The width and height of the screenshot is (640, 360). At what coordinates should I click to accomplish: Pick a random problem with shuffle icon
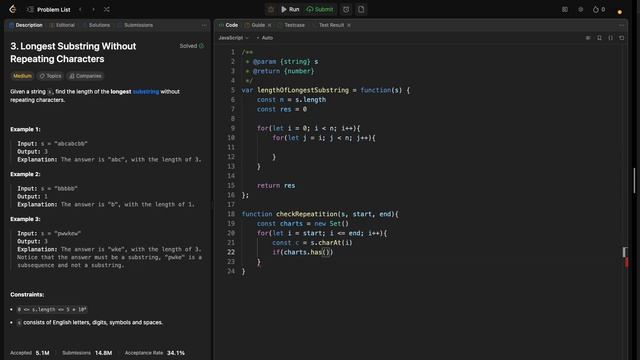click(107, 9)
